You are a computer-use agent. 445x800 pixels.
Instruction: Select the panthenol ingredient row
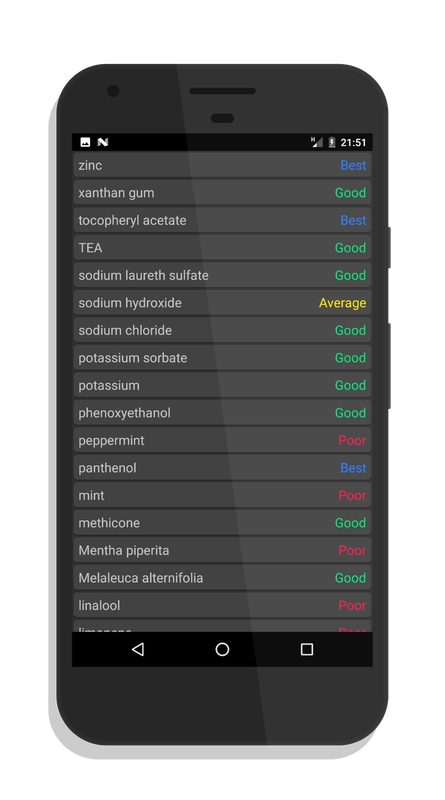tap(222, 468)
